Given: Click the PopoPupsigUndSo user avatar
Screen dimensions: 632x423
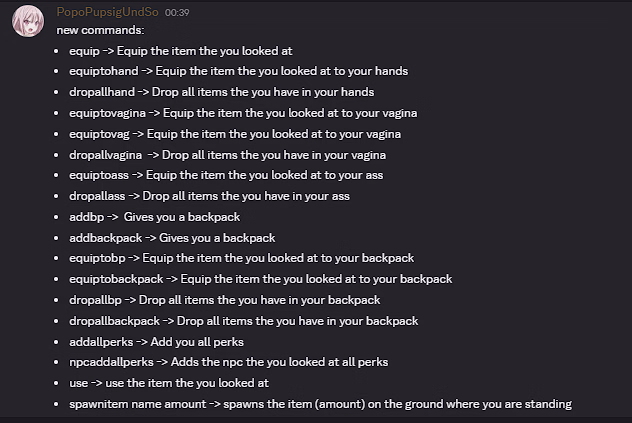Looking at the screenshot, I should [26, 21].
